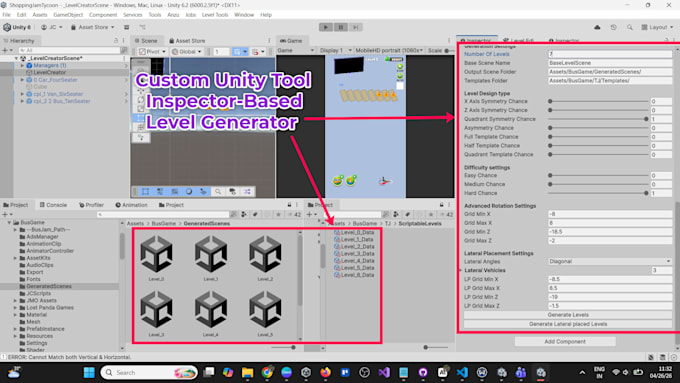Switch to the Asset Store tab

pyautogui.click(x=187, y=40)
